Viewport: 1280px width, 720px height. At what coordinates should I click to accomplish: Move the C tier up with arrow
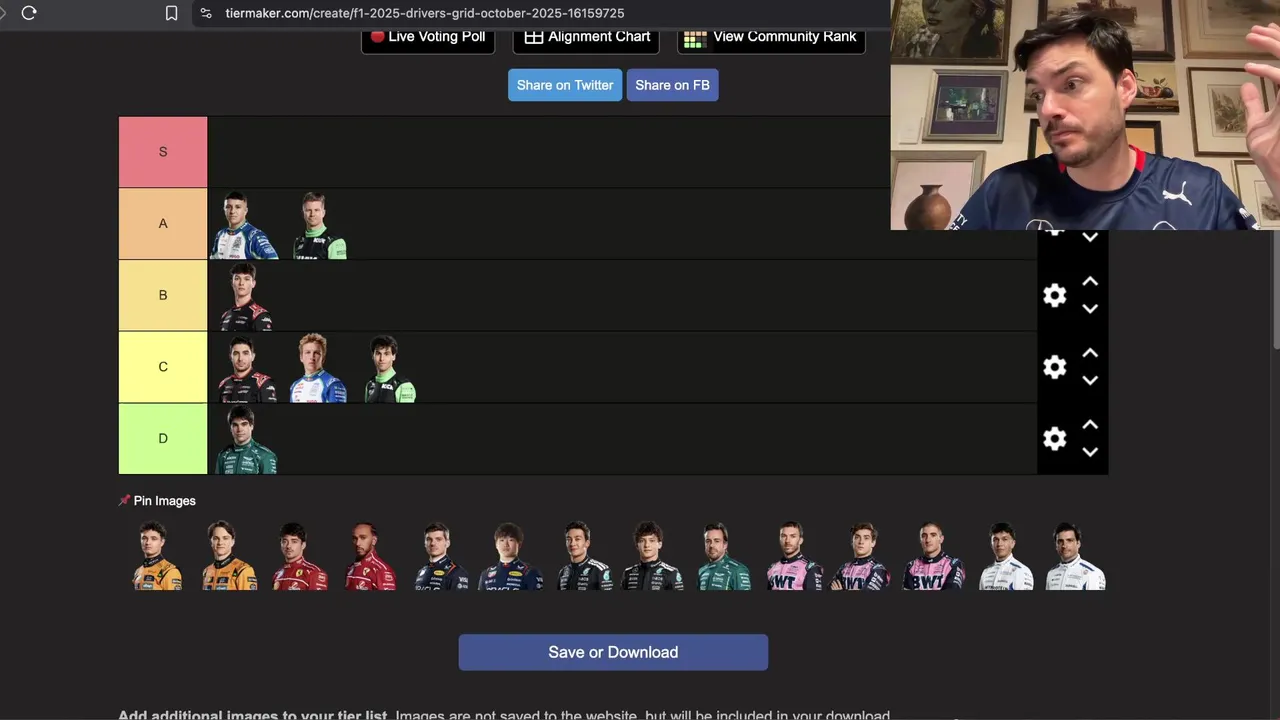(x=1090, y=354)
